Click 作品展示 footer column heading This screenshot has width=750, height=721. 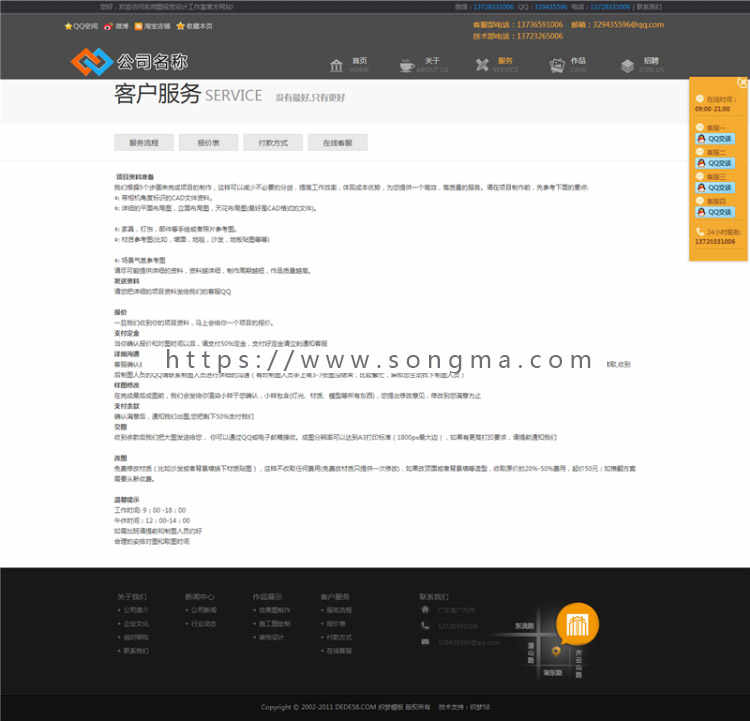267,597
